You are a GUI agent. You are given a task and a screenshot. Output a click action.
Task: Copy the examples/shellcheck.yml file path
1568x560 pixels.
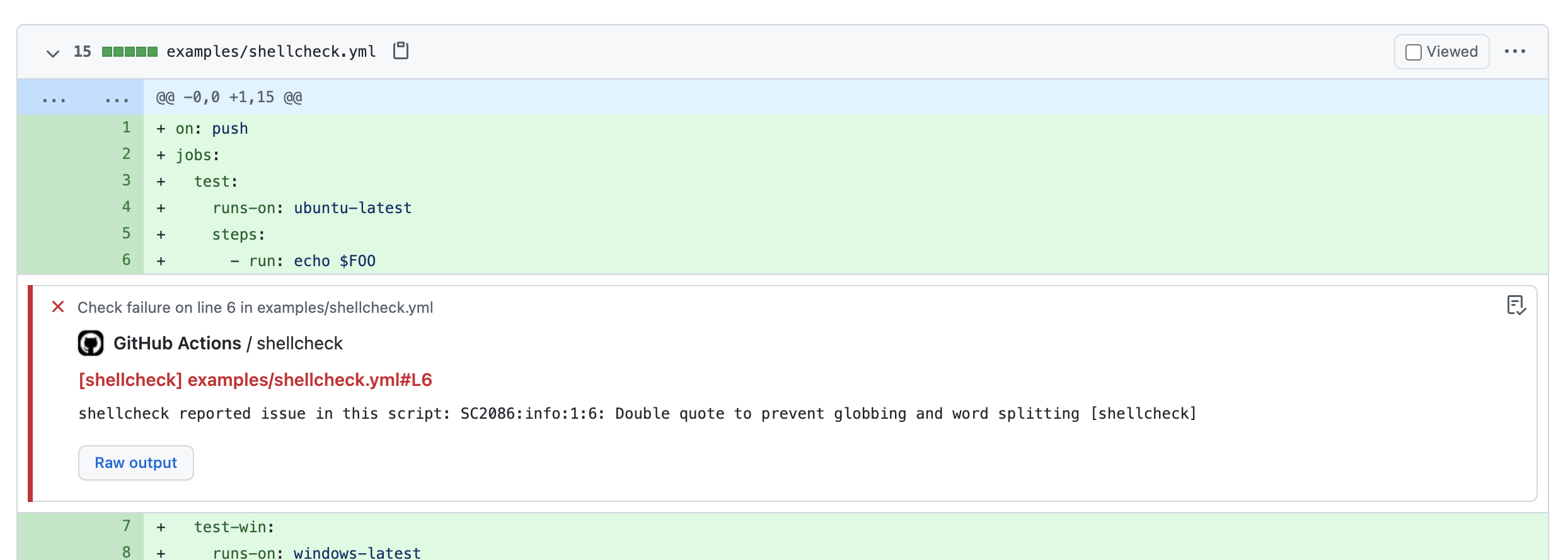[401, 51]
